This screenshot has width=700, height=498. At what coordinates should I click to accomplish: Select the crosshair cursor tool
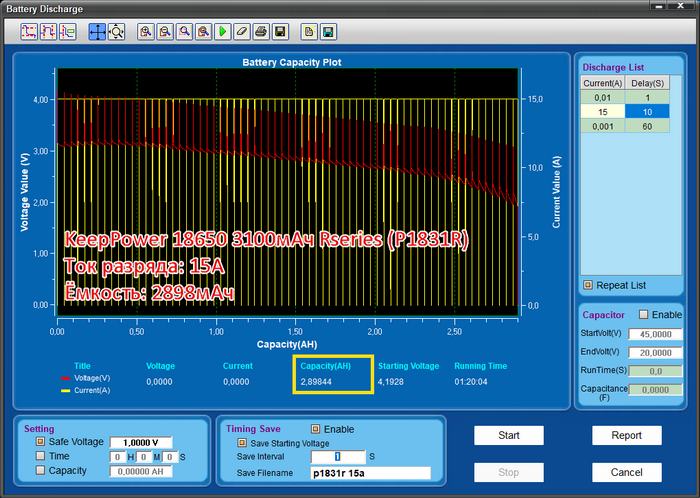point(97,32)
